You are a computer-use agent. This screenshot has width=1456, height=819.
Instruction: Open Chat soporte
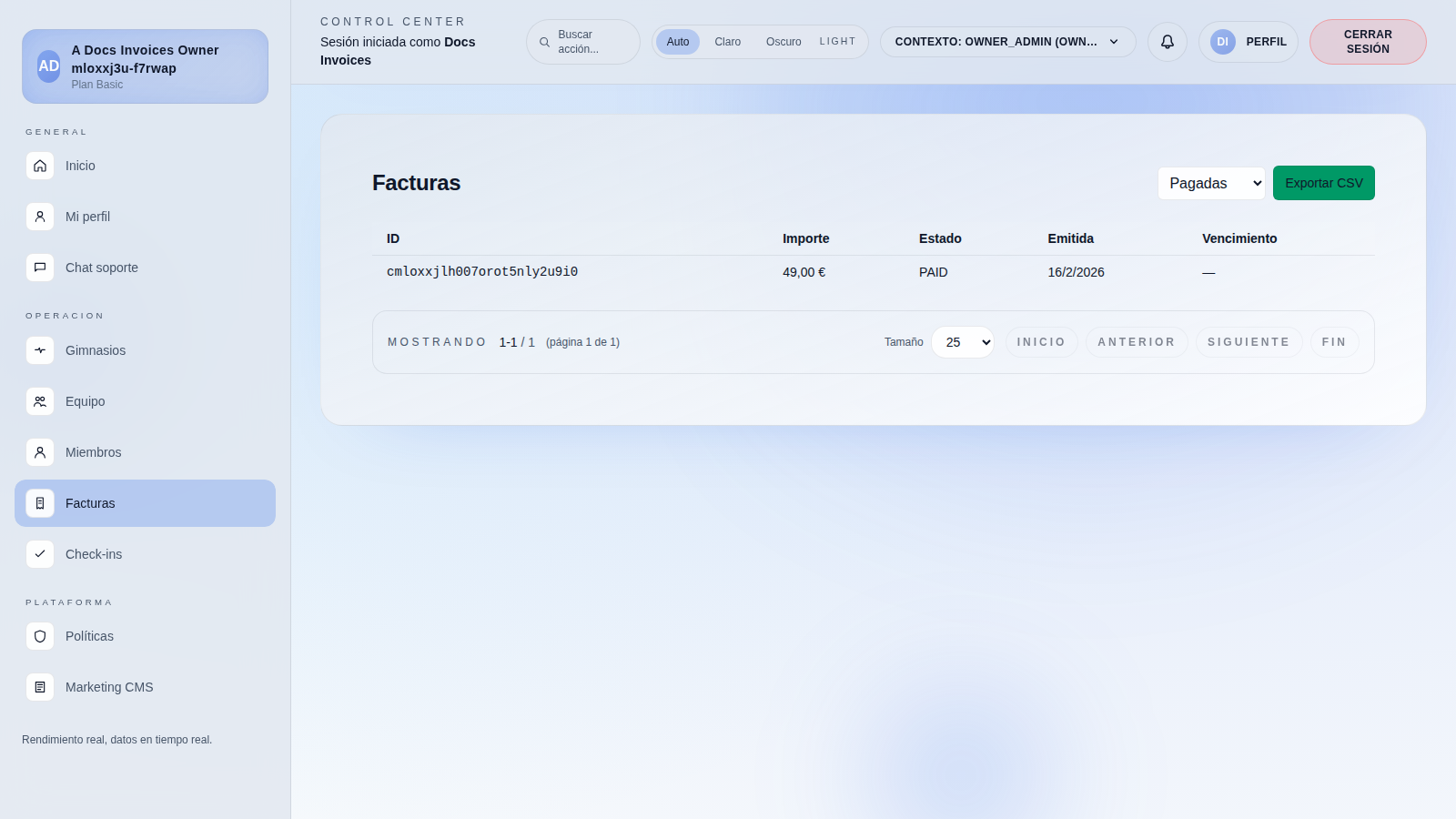pos(101,268)
